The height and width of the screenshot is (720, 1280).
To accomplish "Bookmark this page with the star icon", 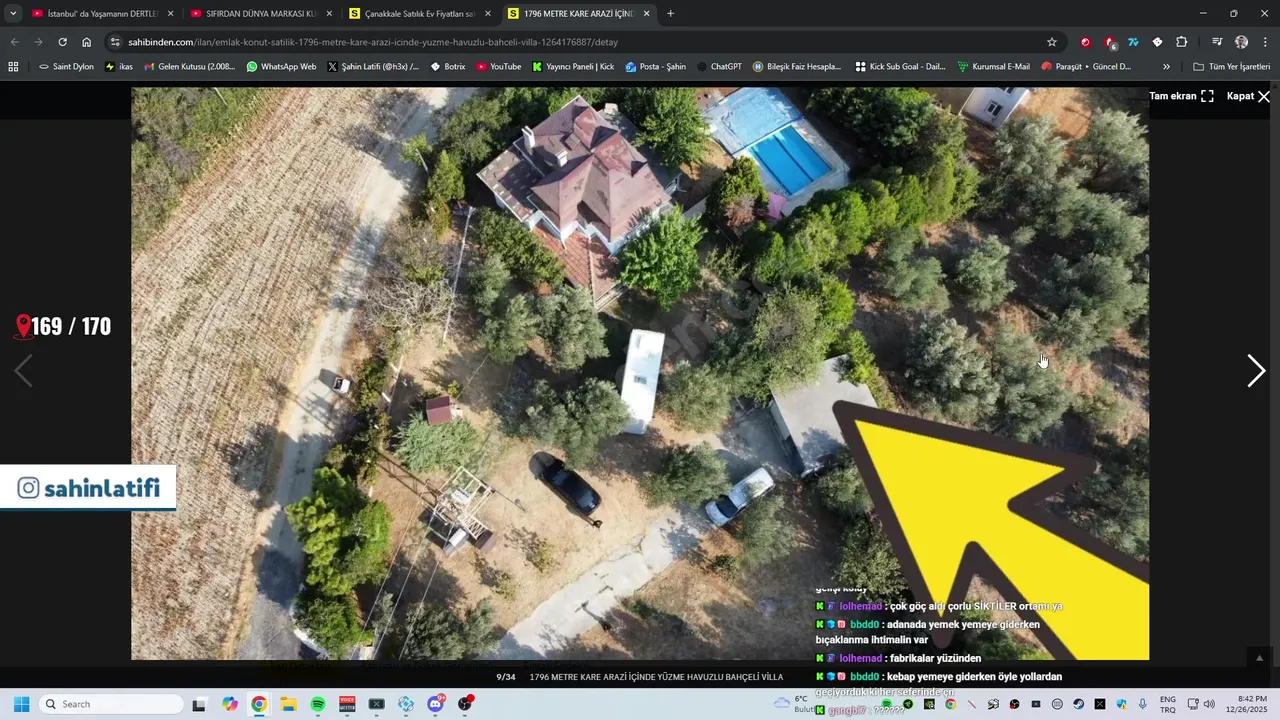I will coord(1052,42).
